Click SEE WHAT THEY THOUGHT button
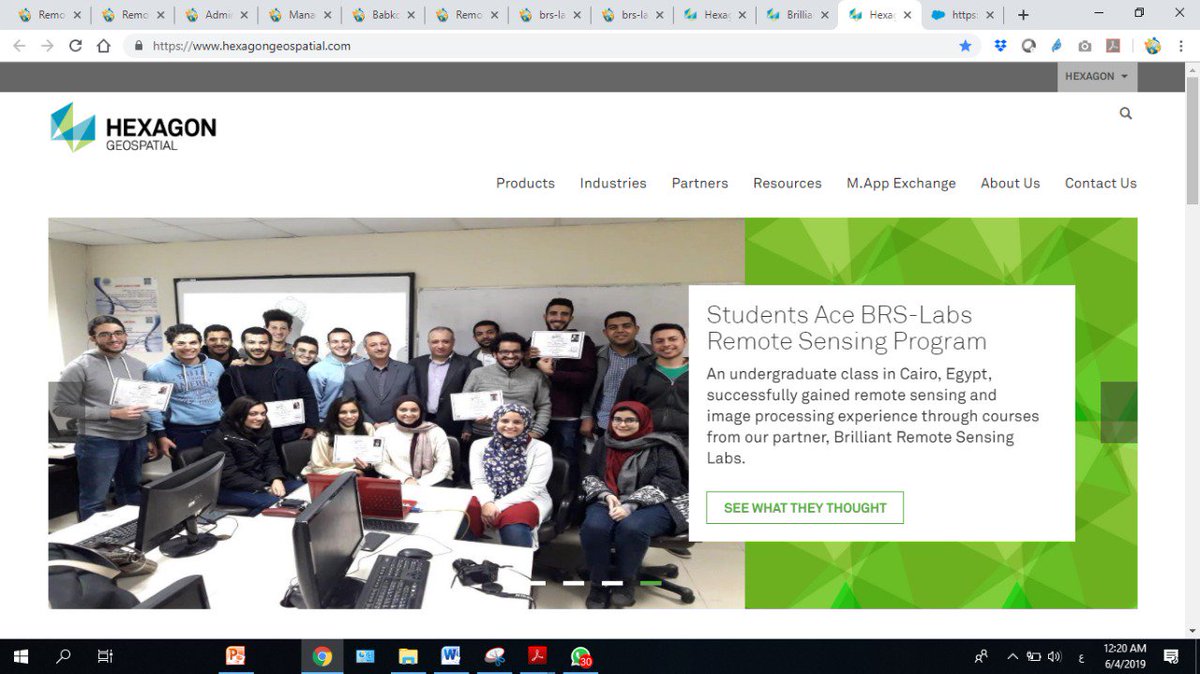The image size is (1200, 674). point(805,508)
